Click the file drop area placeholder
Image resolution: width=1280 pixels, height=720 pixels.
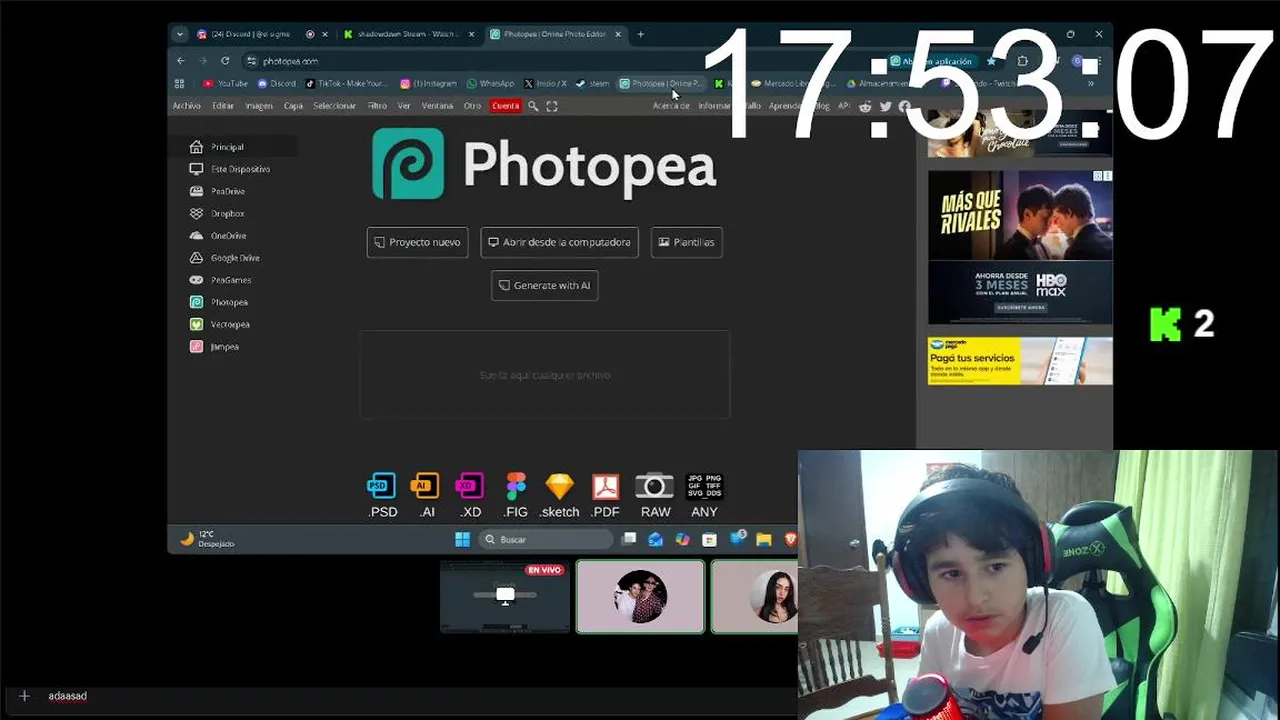point(545,375)
